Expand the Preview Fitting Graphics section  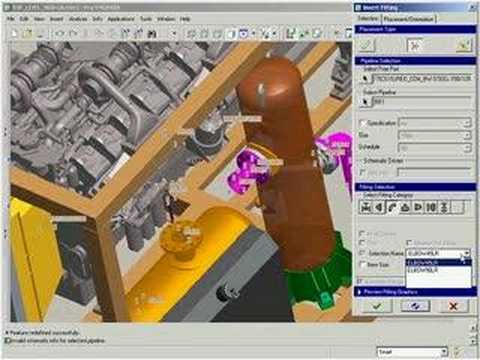tap(359, 292)
